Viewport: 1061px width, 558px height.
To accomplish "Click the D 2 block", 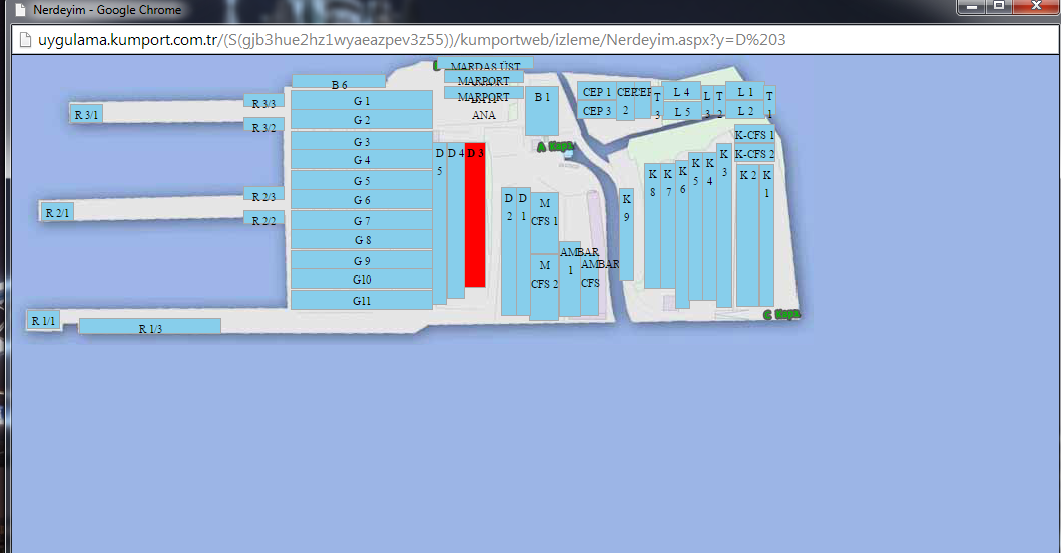I will click(509, 252).
